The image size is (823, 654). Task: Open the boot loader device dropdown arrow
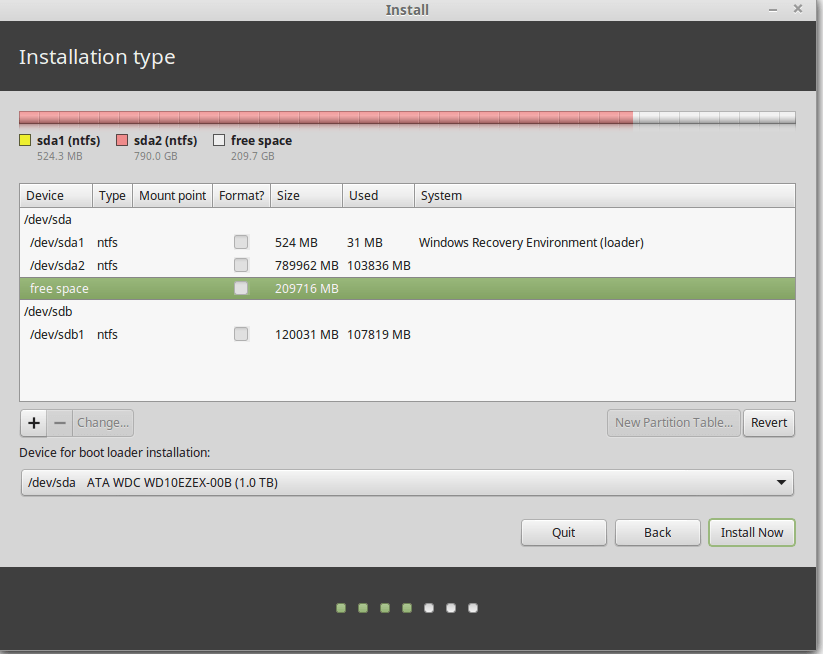pyautogui.click(x=781, y=482)
